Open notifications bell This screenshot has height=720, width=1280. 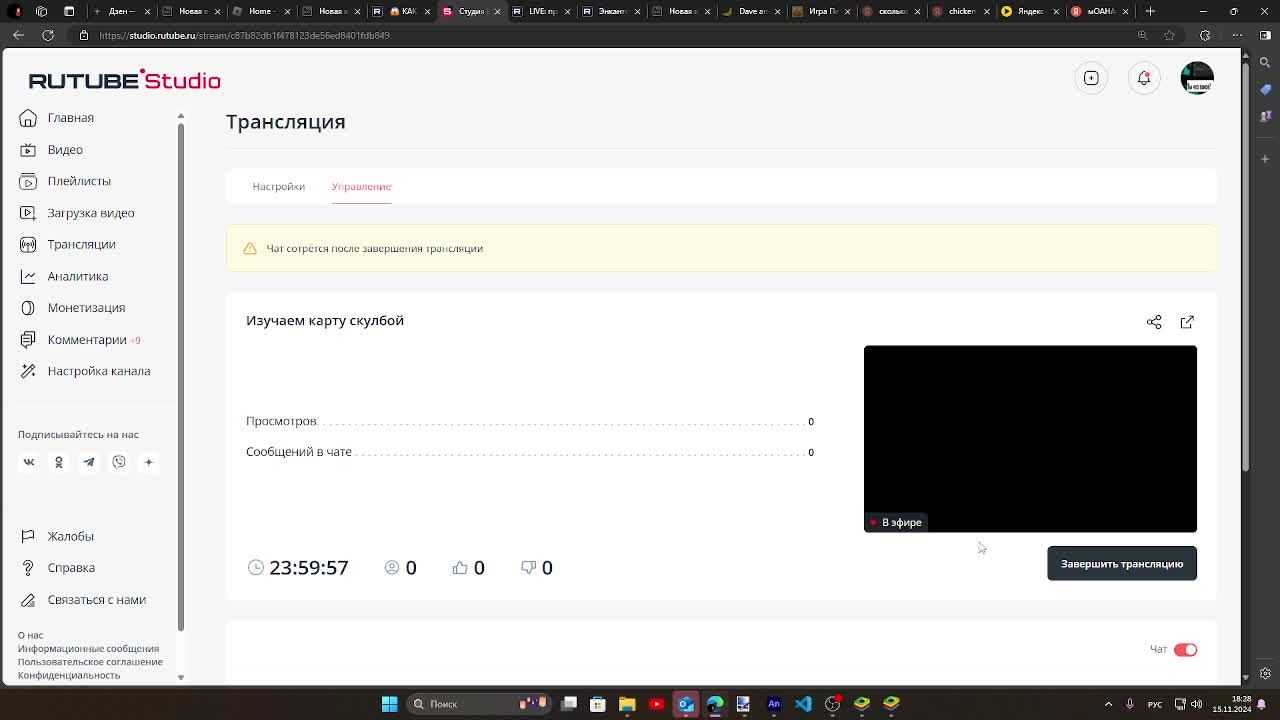[x=1144, y=78]
